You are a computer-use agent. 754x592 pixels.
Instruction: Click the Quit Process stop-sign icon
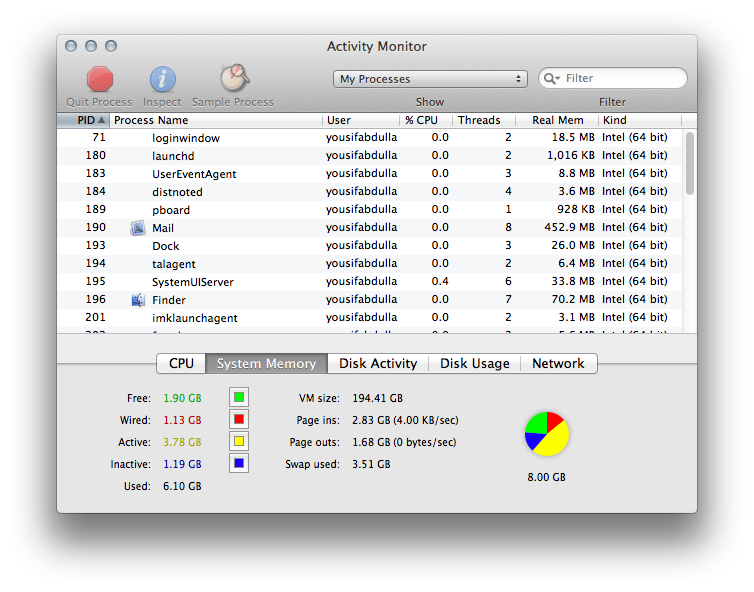click(100, 79)
